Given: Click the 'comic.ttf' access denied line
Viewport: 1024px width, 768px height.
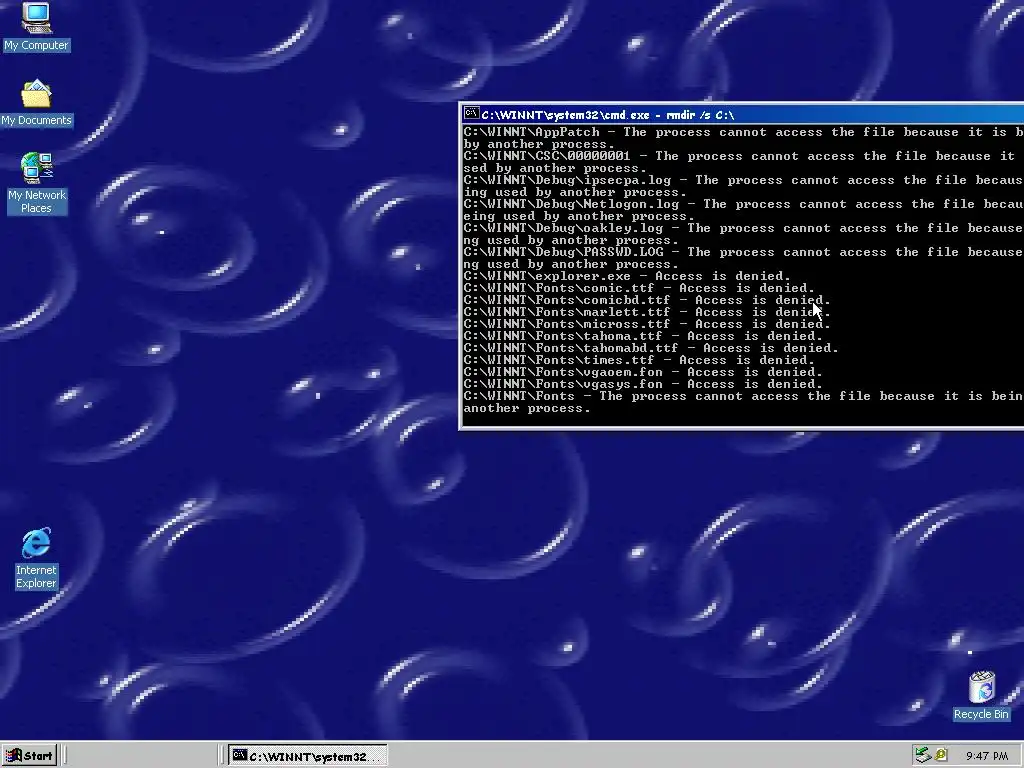Looking at the screenshot, I should click(x=639, y=287).
